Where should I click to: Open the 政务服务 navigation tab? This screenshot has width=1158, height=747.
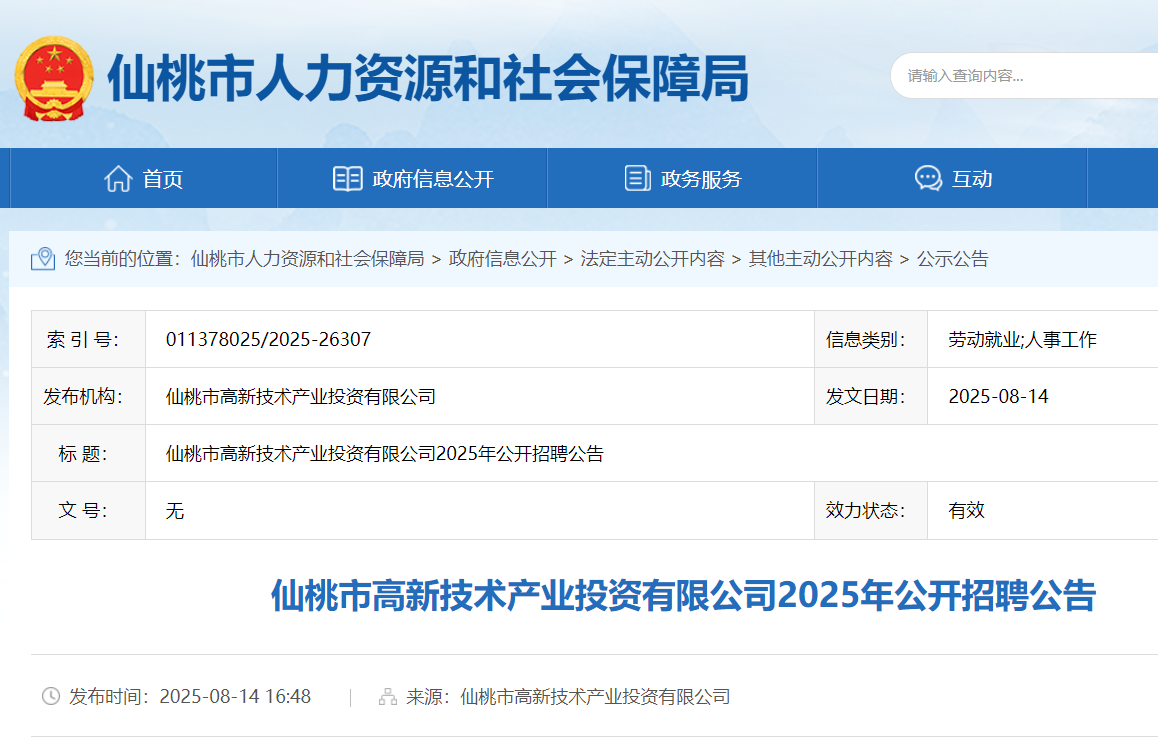(x=682, y=178)
